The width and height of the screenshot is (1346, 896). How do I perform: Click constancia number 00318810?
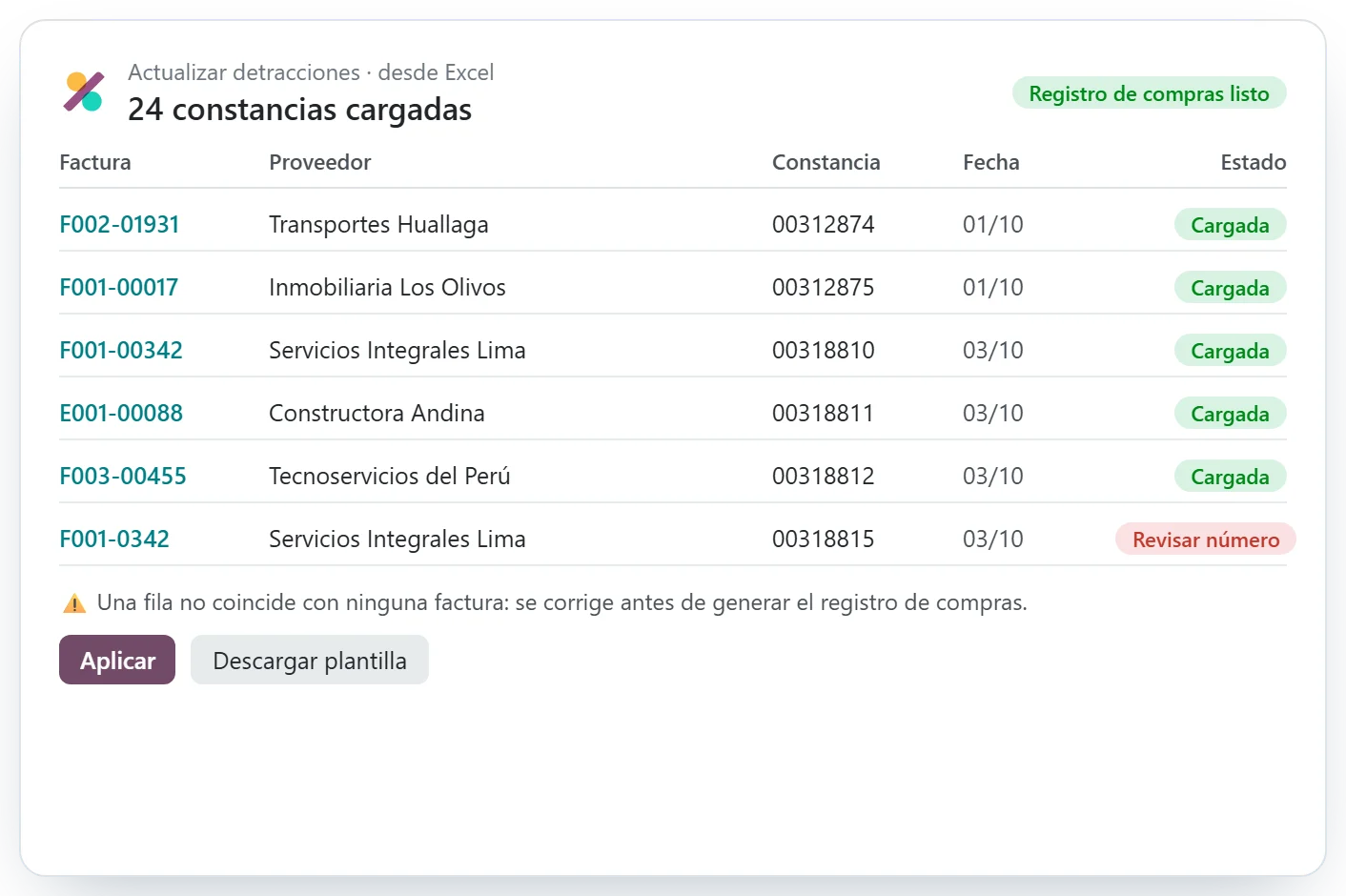(x=824, y=351)
